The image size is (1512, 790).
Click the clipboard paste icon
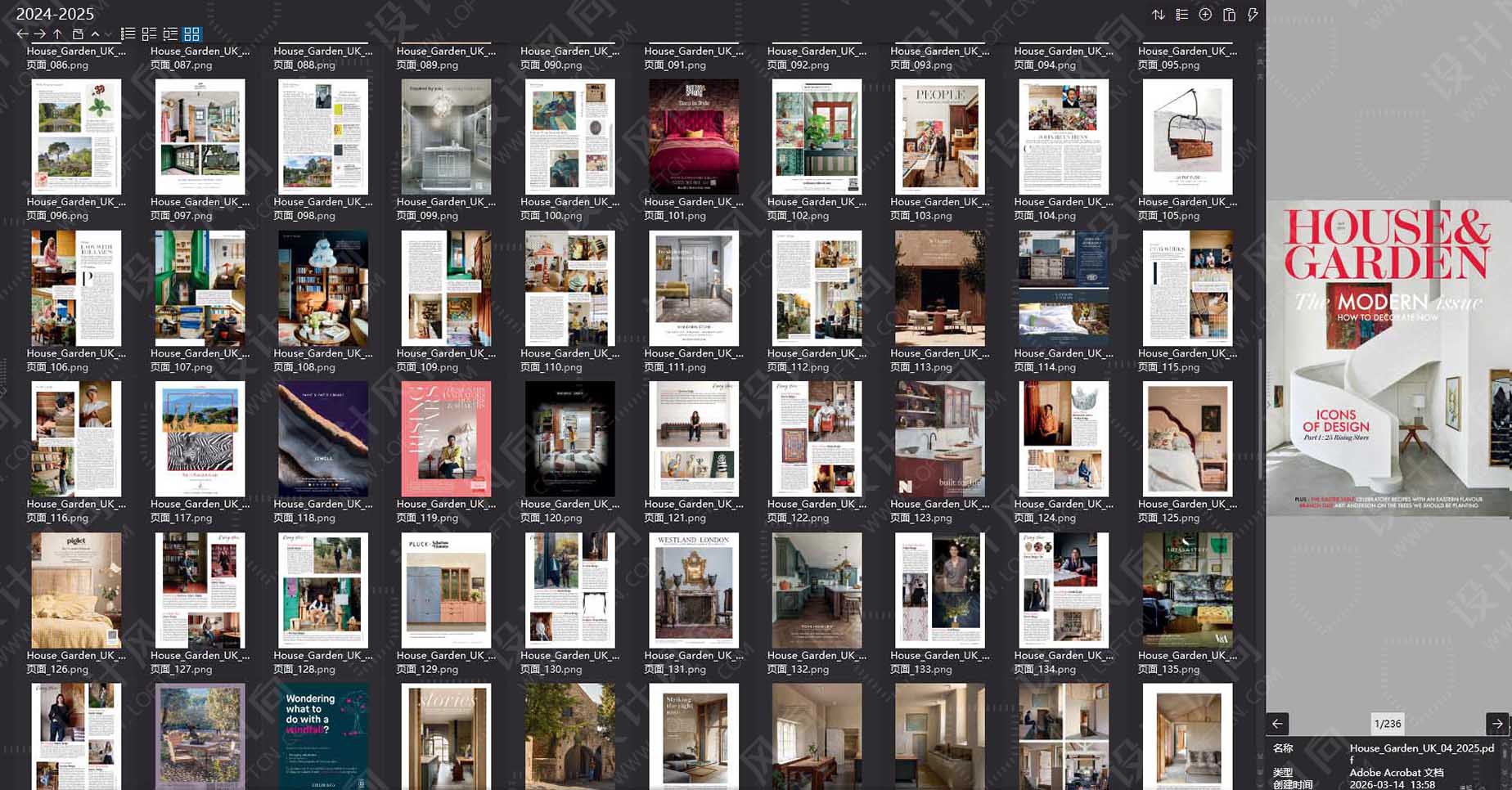click(1229, 14)
